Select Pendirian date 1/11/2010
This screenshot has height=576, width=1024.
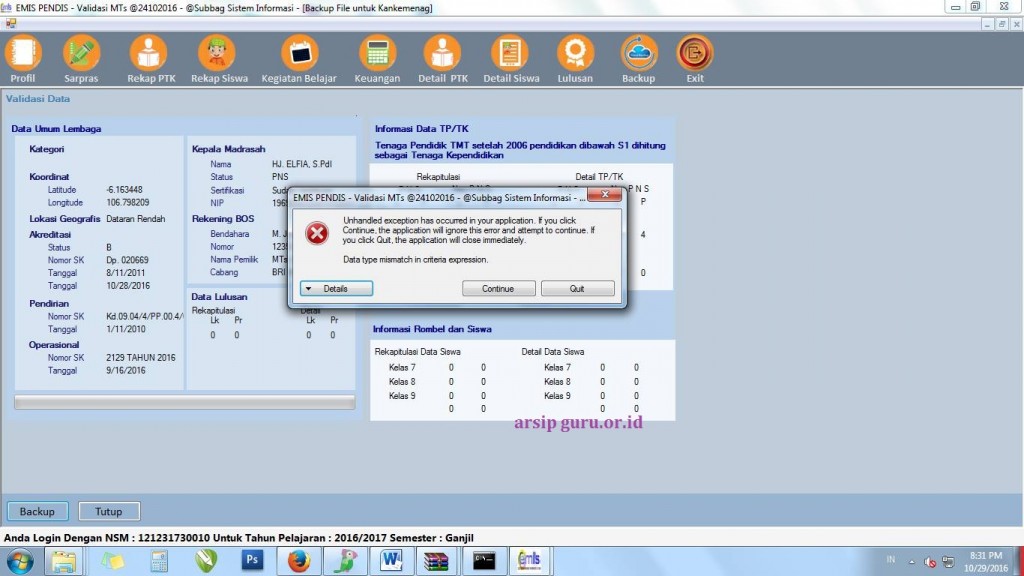click(125, 330)
